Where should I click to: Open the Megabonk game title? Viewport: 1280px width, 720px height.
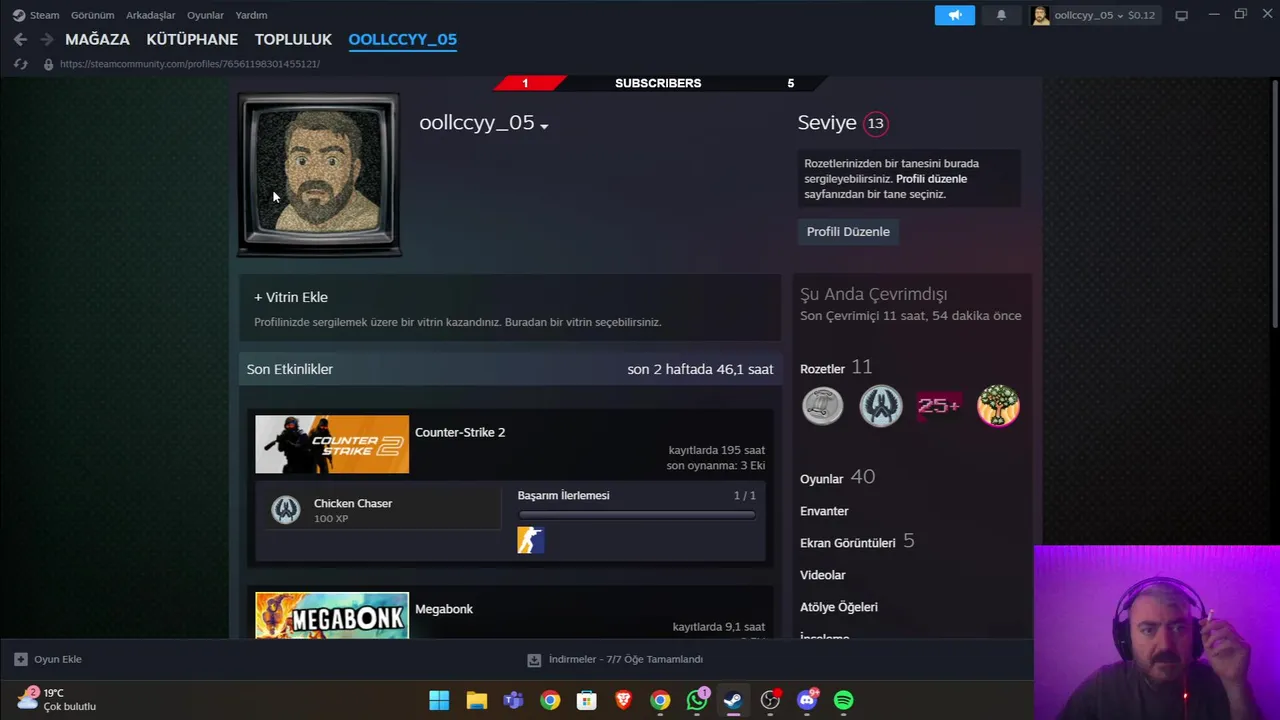[x=444, y=609]
